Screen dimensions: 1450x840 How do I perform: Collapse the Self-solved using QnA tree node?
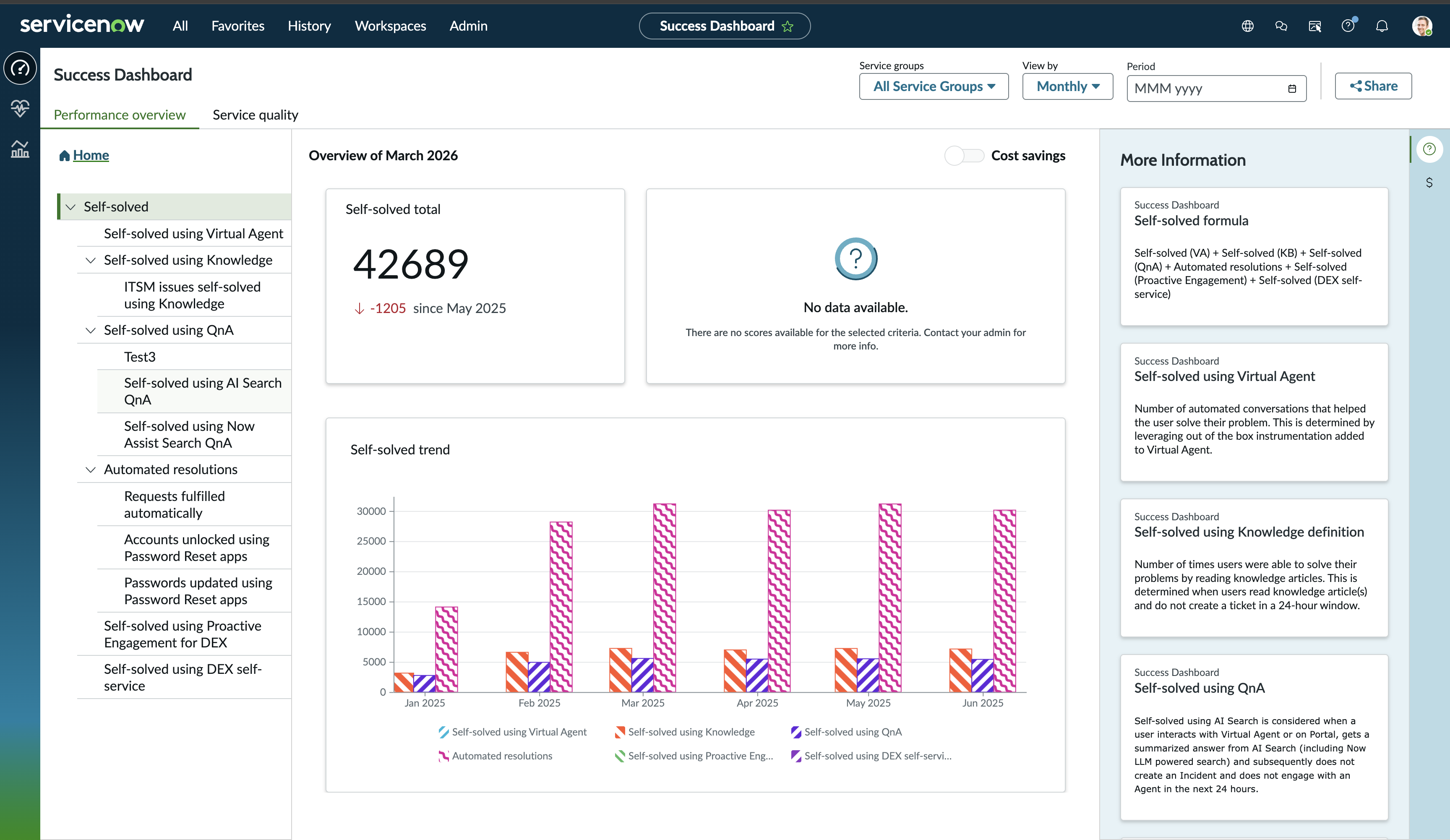click(x=90, y=330)
